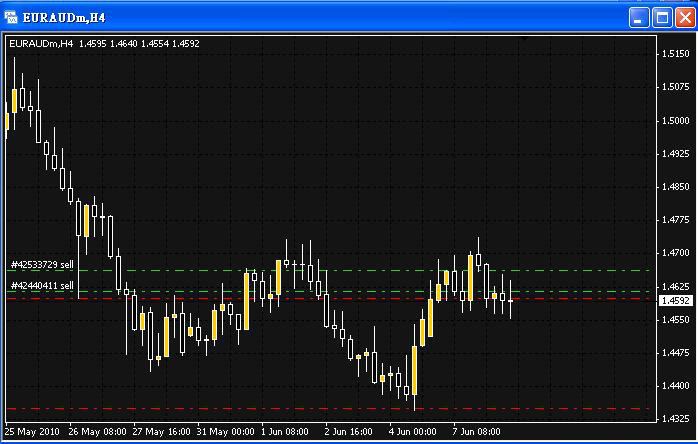Click the current price tag 1.4592
698x444 pixels.
coord(676,301)
